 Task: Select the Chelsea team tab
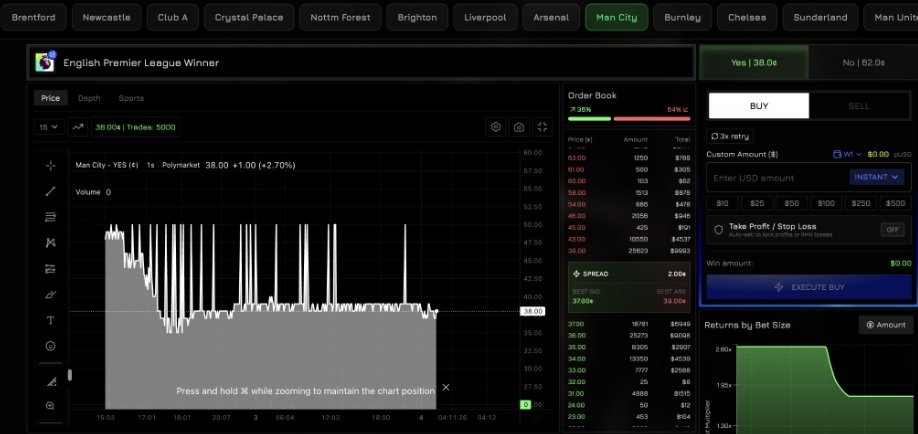747,18
